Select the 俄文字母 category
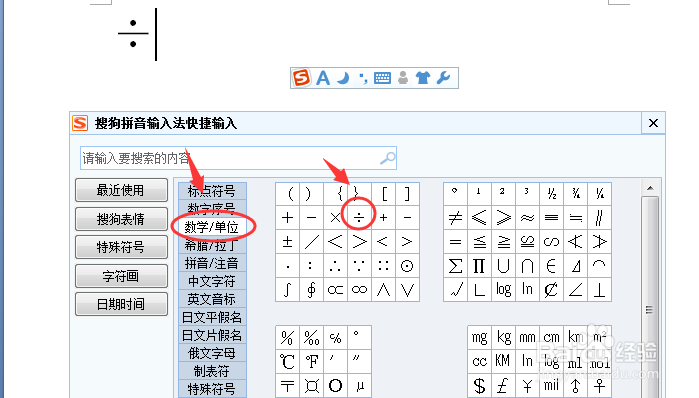The image size is (699, 398). click(212, 353)
